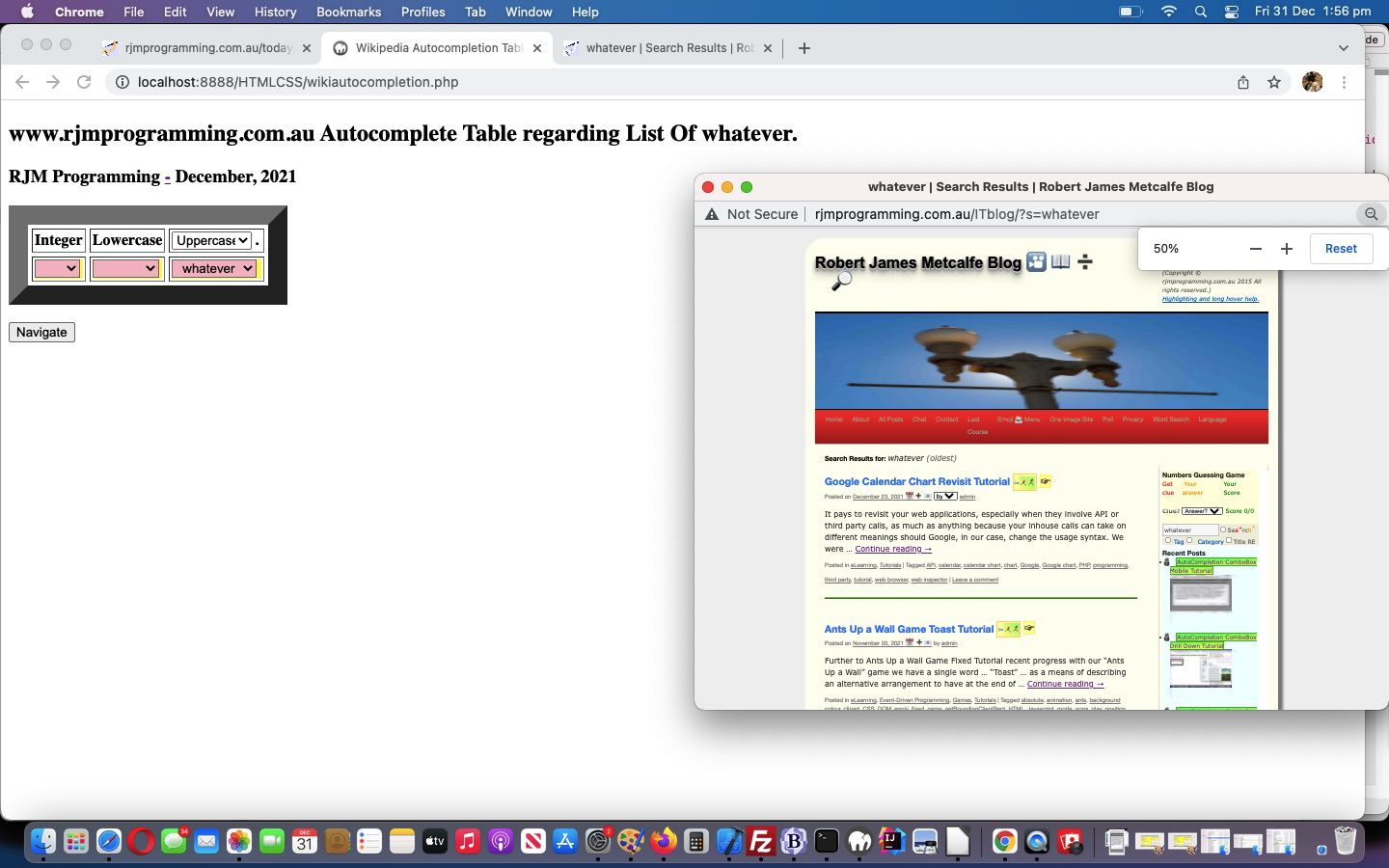This screenshot has width=1389, height=868.
Task: Open the Highlighting and long hover help link
Action: 1210,299
